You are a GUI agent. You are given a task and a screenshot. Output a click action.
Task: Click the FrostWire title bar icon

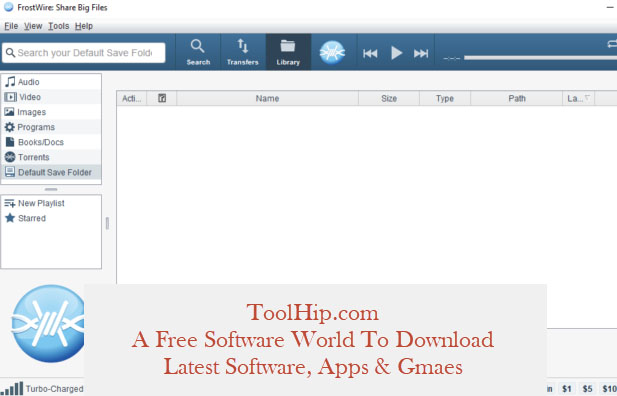click(8, 7)
